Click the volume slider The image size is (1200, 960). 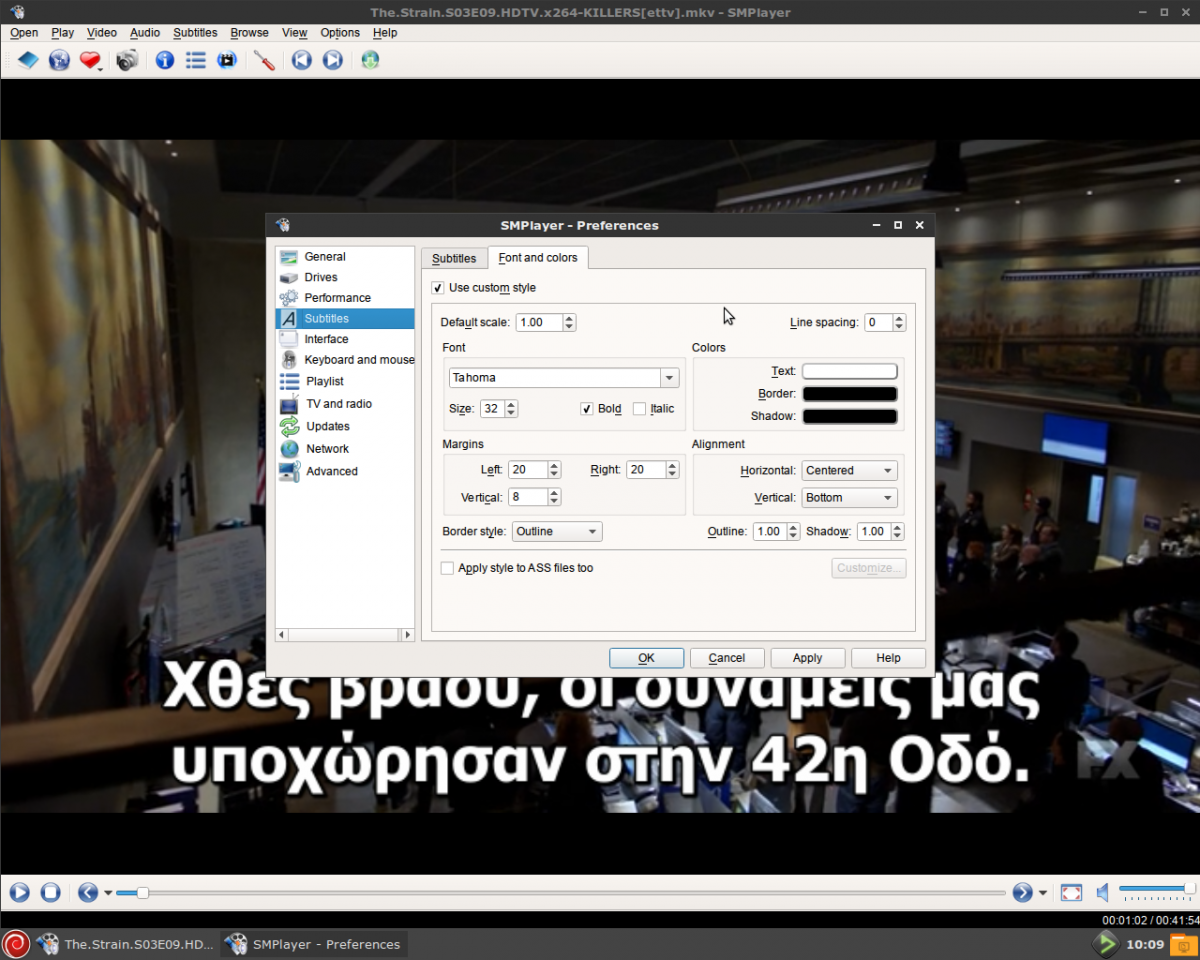click(x=1157, y=889)
